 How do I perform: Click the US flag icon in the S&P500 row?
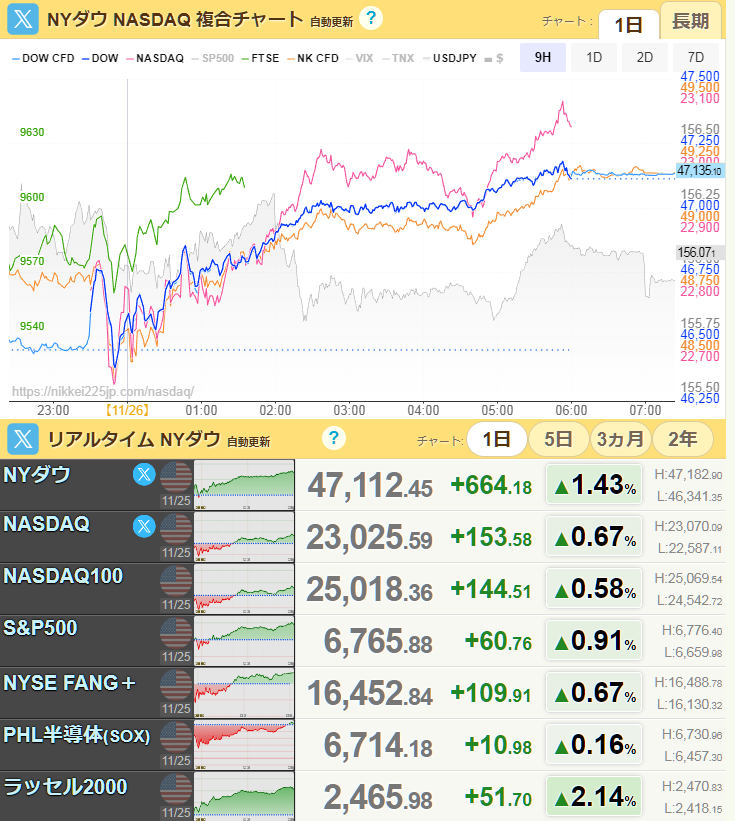coord(176,631)
